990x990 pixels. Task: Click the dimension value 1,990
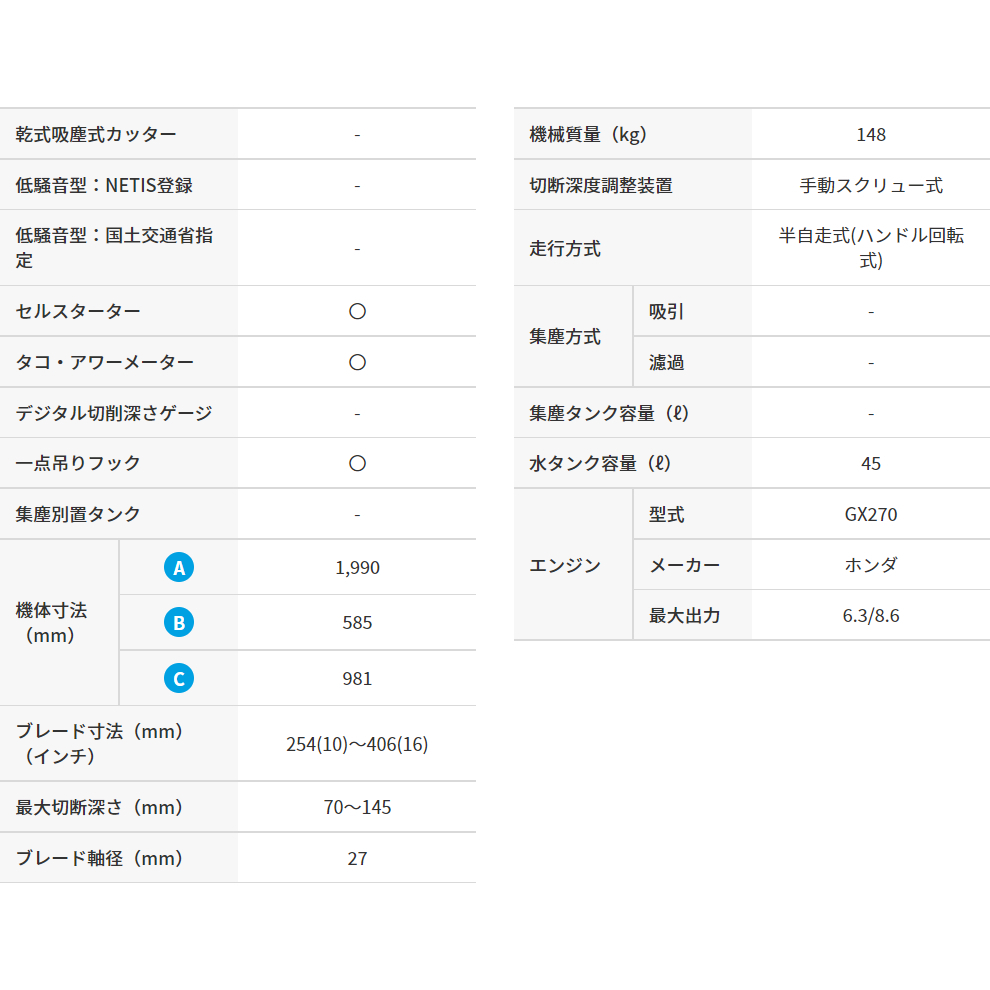(x=357, y=568)
